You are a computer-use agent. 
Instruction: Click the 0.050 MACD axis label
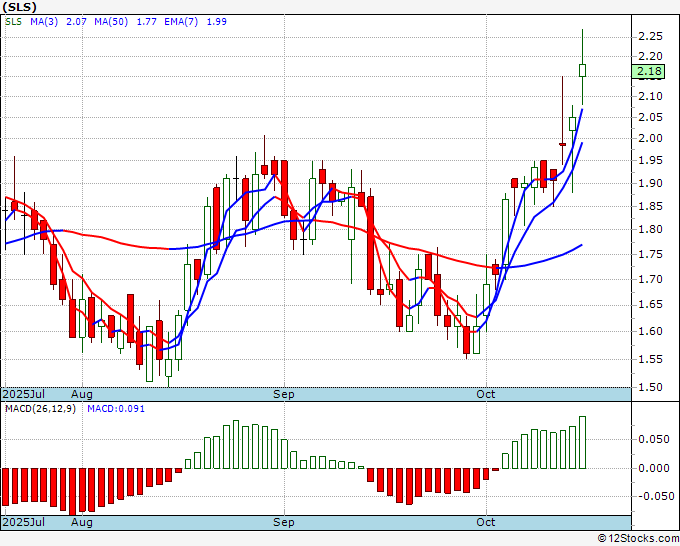(x=654, y=440)
